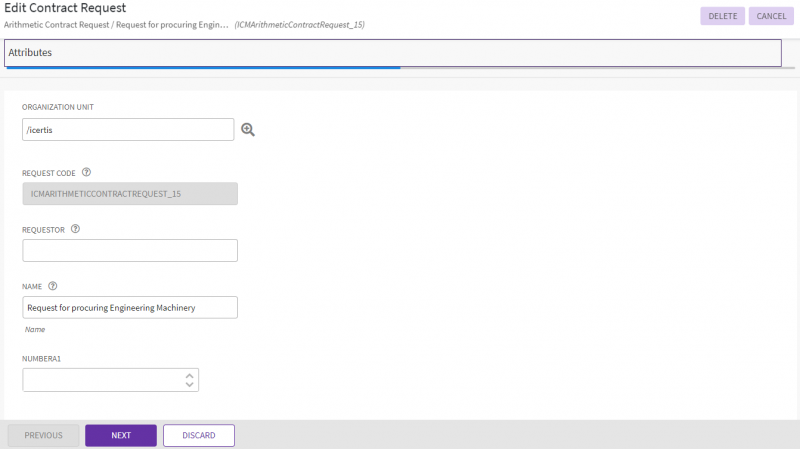Screen dimensions: 800x449
Task: Go back with the PREVIOUS button
Action: click(x=43, y=435)
